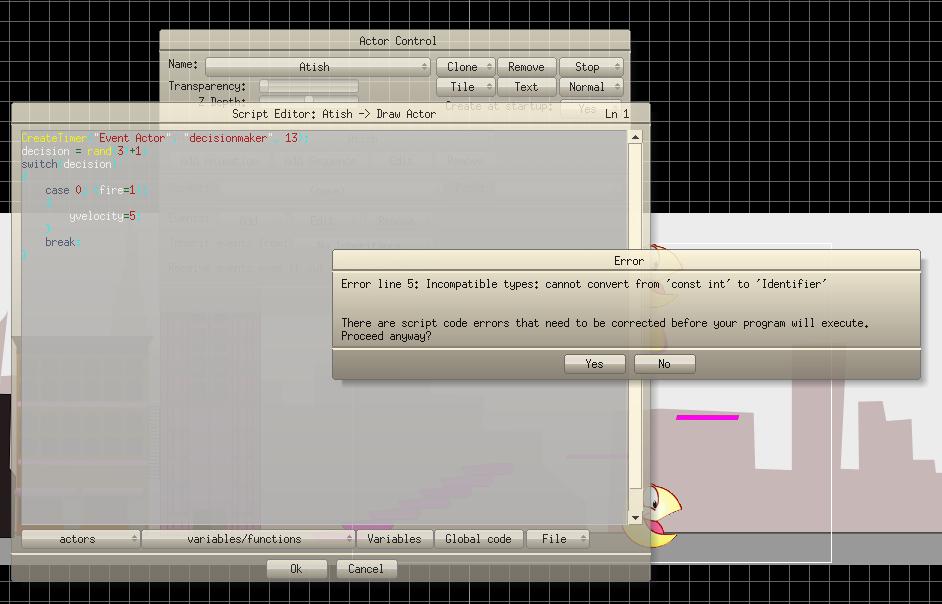The height and width of the screenshot is (604, 942).
Task: Open the Tile dropdown in Actor Control
Action: 466,87
